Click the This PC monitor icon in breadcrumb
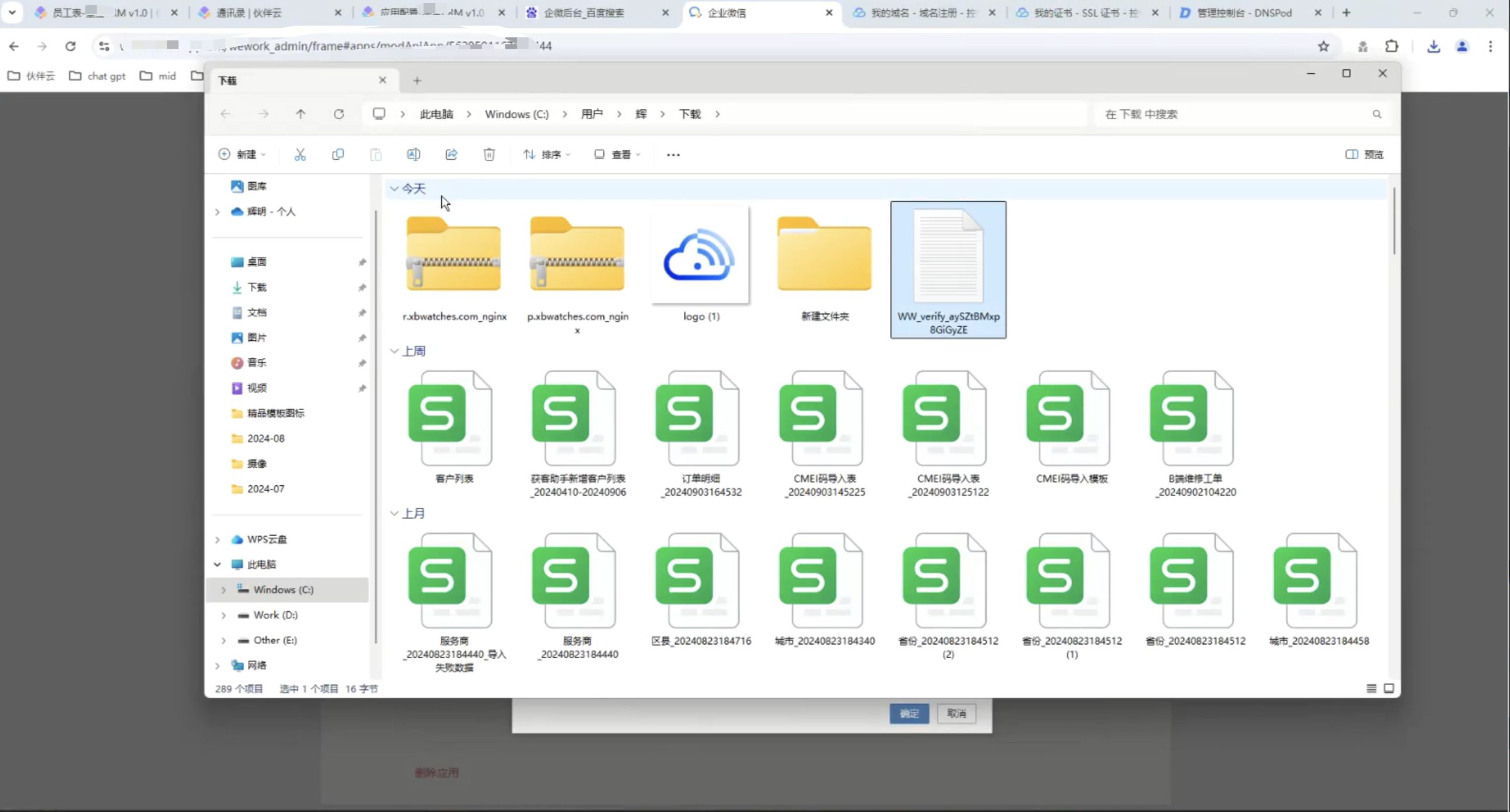 click(379, 114)
